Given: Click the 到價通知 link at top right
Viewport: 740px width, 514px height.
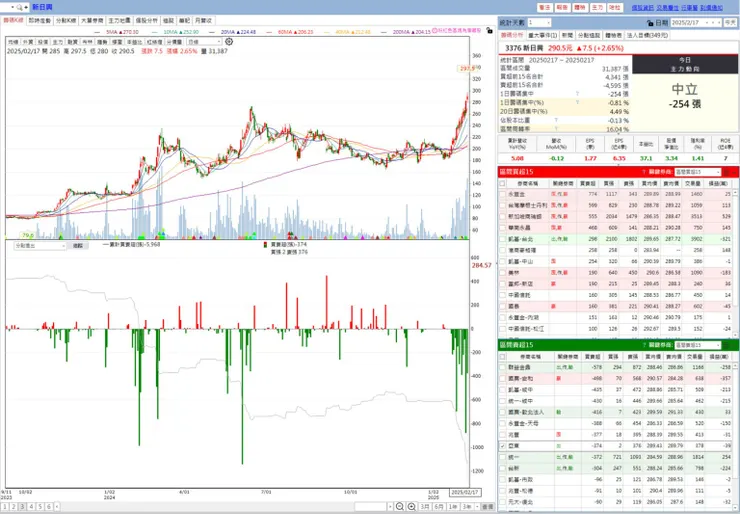Looking at the screenshot, I should 711,8.
